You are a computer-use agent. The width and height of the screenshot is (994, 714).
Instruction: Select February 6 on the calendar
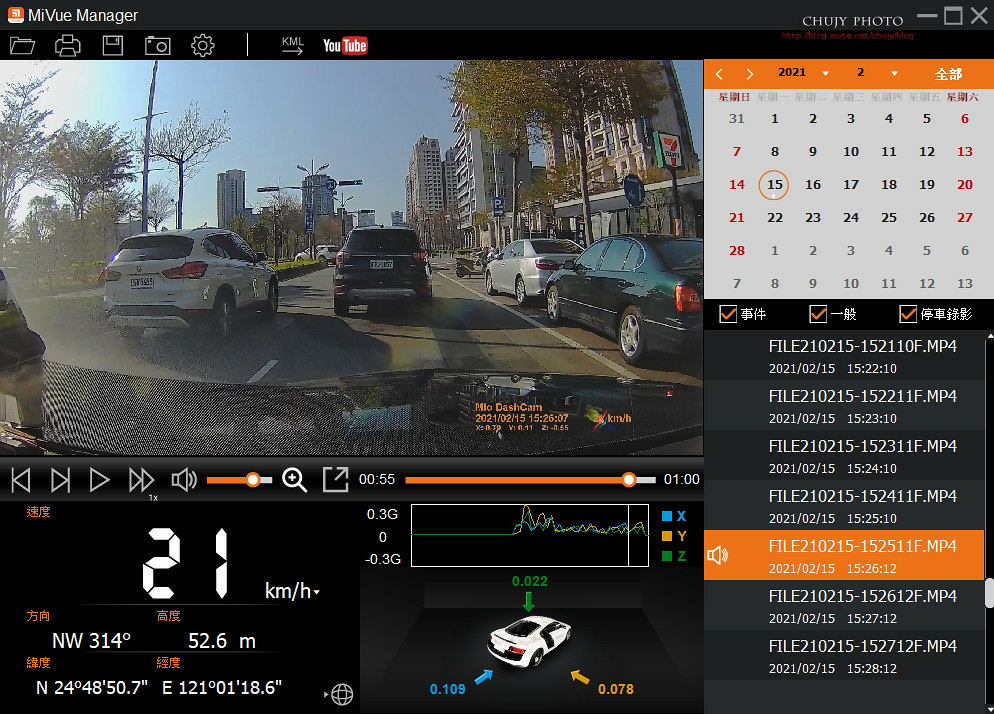(x=965, y=119)
